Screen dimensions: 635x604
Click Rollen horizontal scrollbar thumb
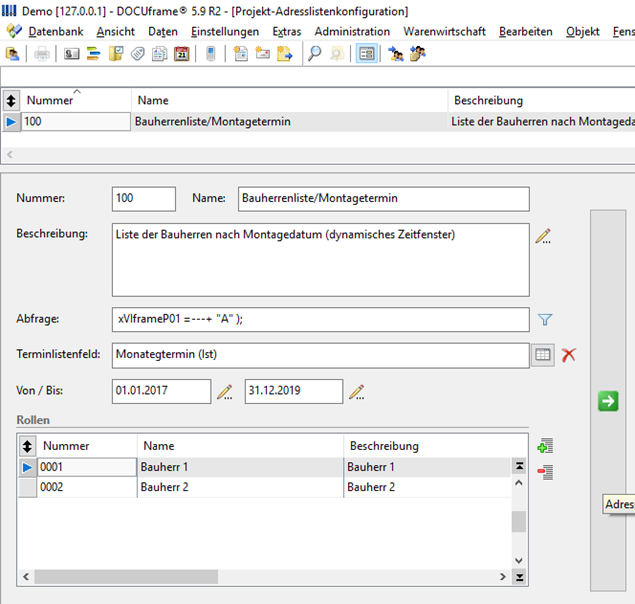[126, 576]
